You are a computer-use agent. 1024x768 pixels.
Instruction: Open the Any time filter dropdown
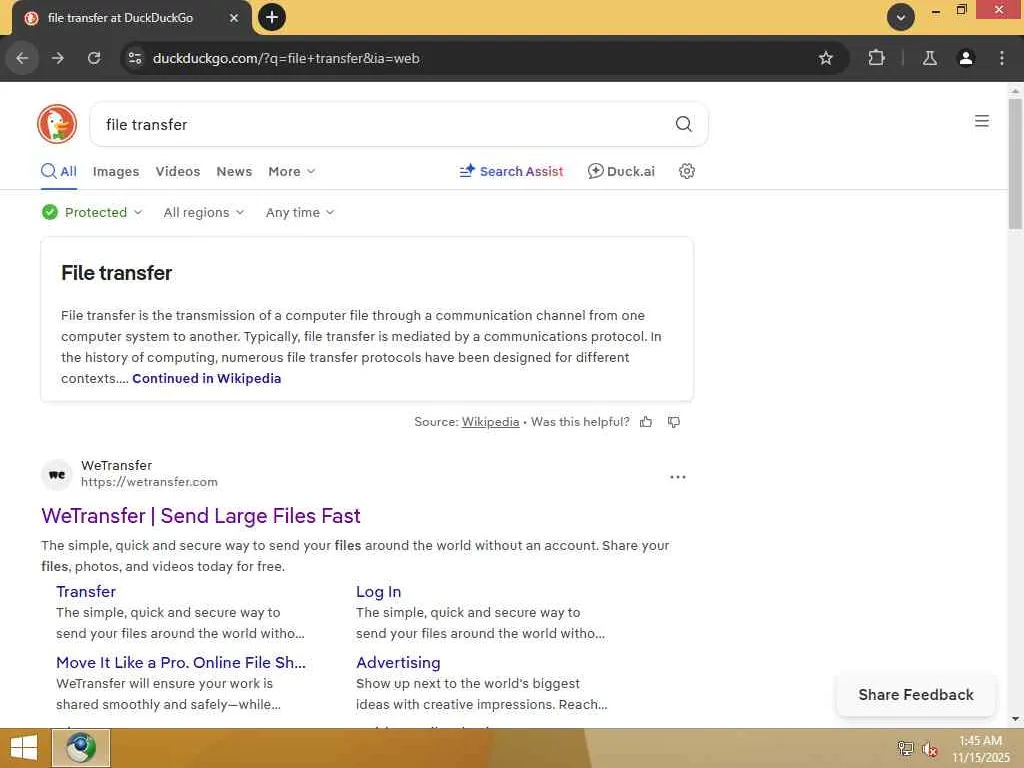coord(300,212)
